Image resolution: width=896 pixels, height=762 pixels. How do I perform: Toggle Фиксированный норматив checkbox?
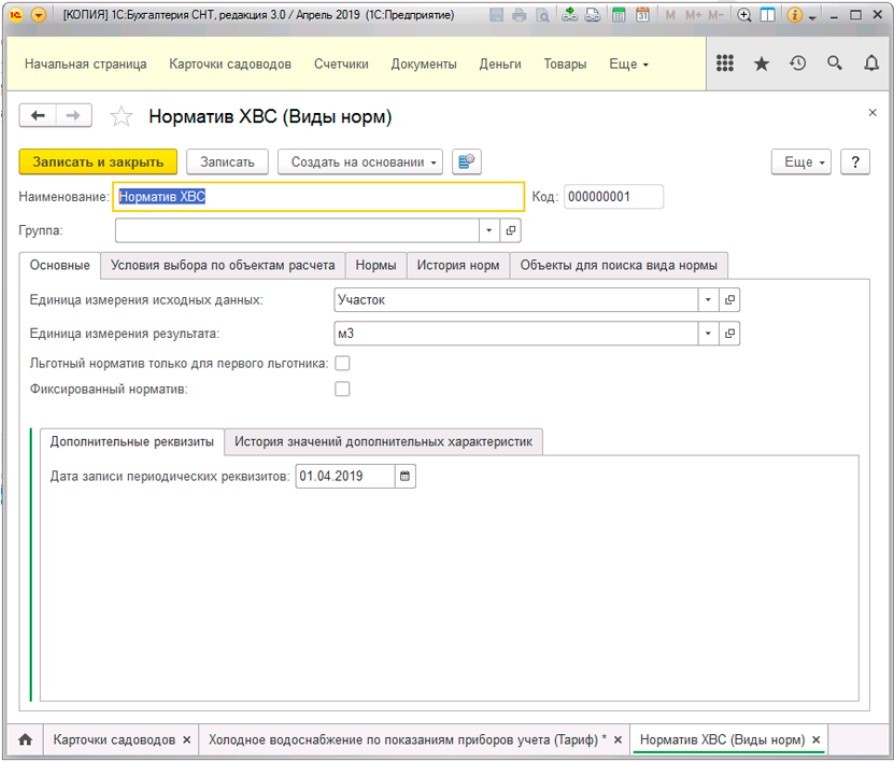pos(342,389)
